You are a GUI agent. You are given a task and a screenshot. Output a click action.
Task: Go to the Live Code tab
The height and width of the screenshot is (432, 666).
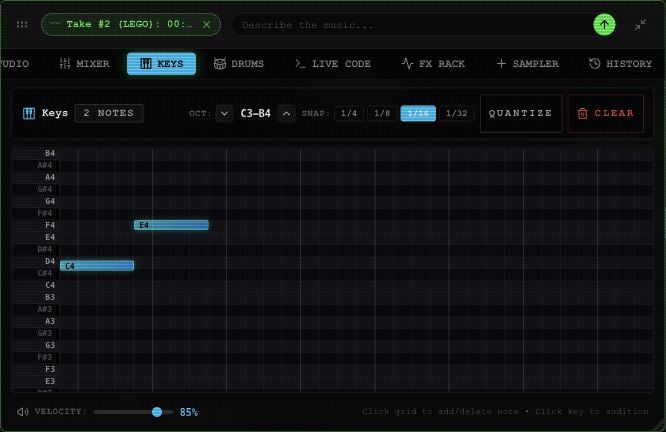(x=333, y=64)
